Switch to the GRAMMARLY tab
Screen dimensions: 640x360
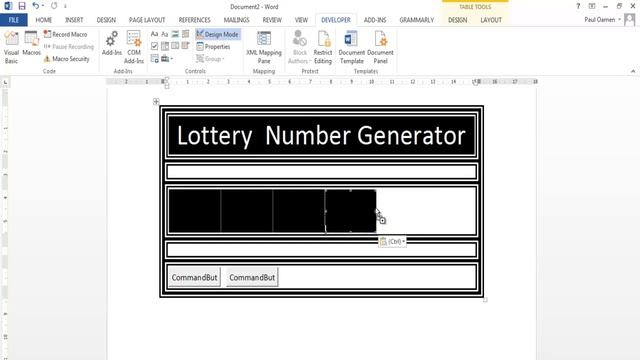(416, 20)
